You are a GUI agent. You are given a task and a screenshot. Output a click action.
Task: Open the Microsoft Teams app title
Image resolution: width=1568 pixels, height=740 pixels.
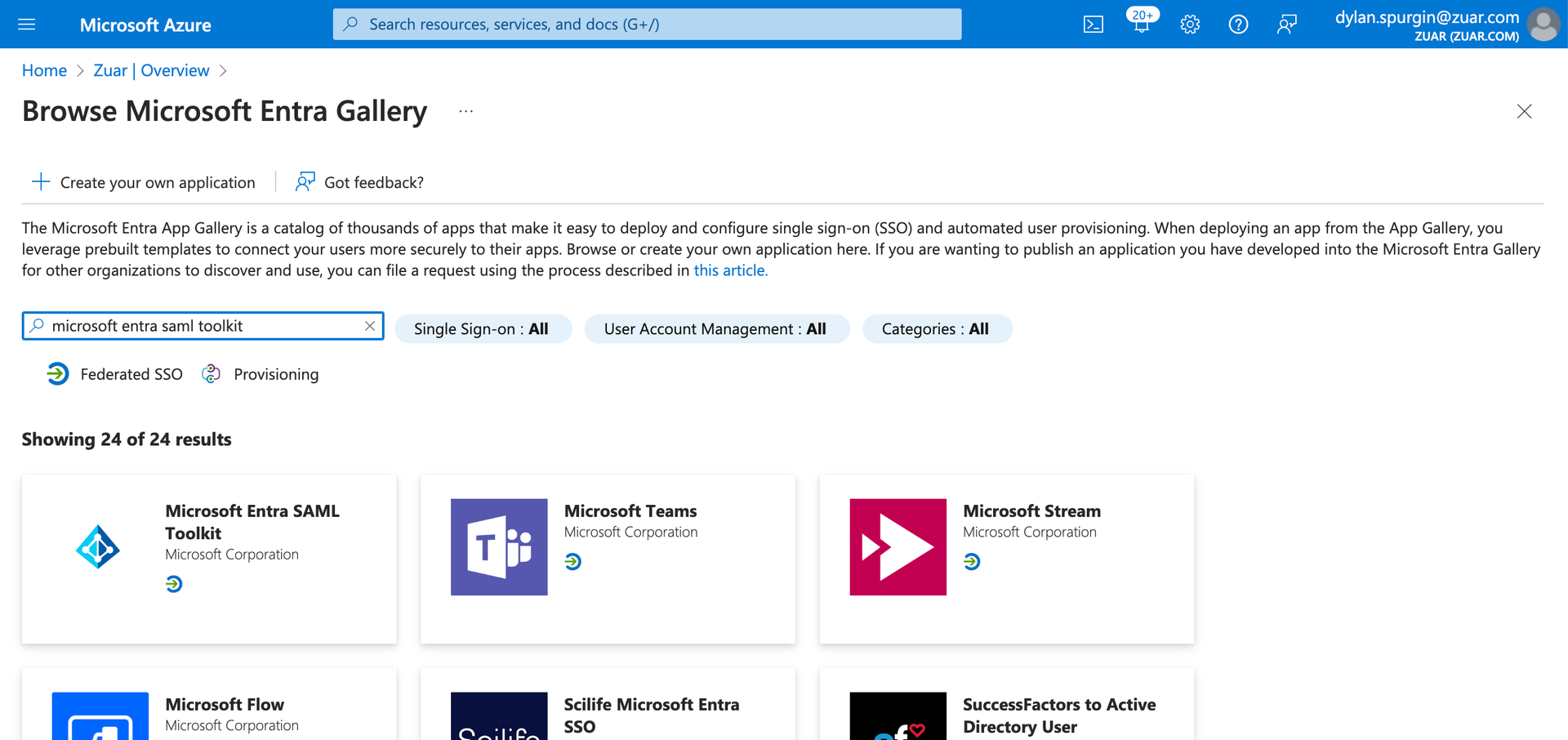[x=630, y=511]
